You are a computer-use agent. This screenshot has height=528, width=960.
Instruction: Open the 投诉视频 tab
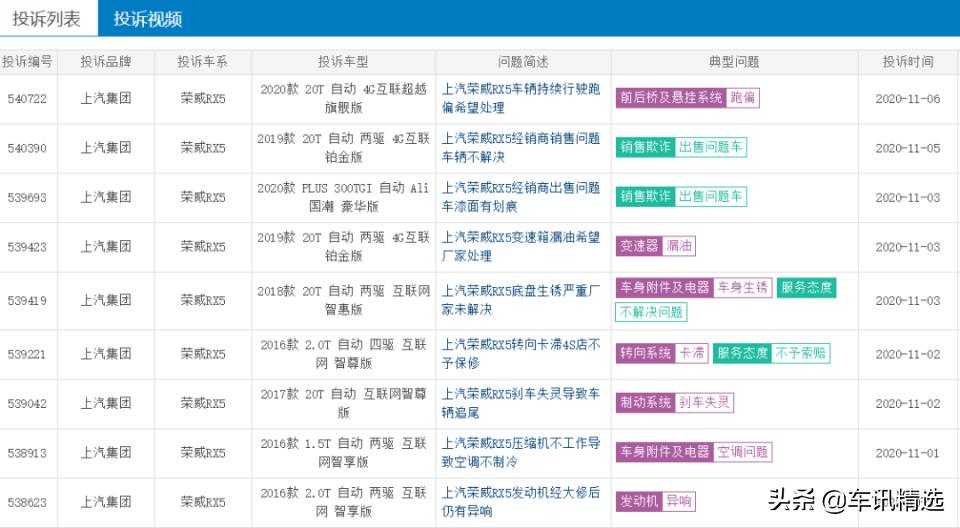[148, 18]
